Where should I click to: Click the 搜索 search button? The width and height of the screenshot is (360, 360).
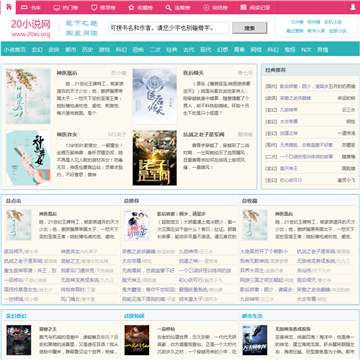coord(250,28)
